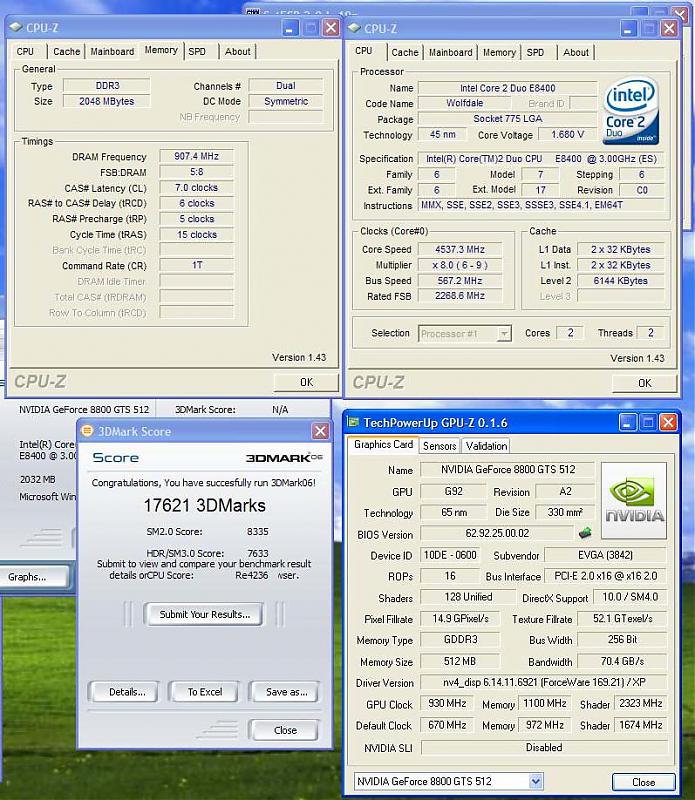
Task: Open About tab in right CPU-Z window
Action: [576, 53]
